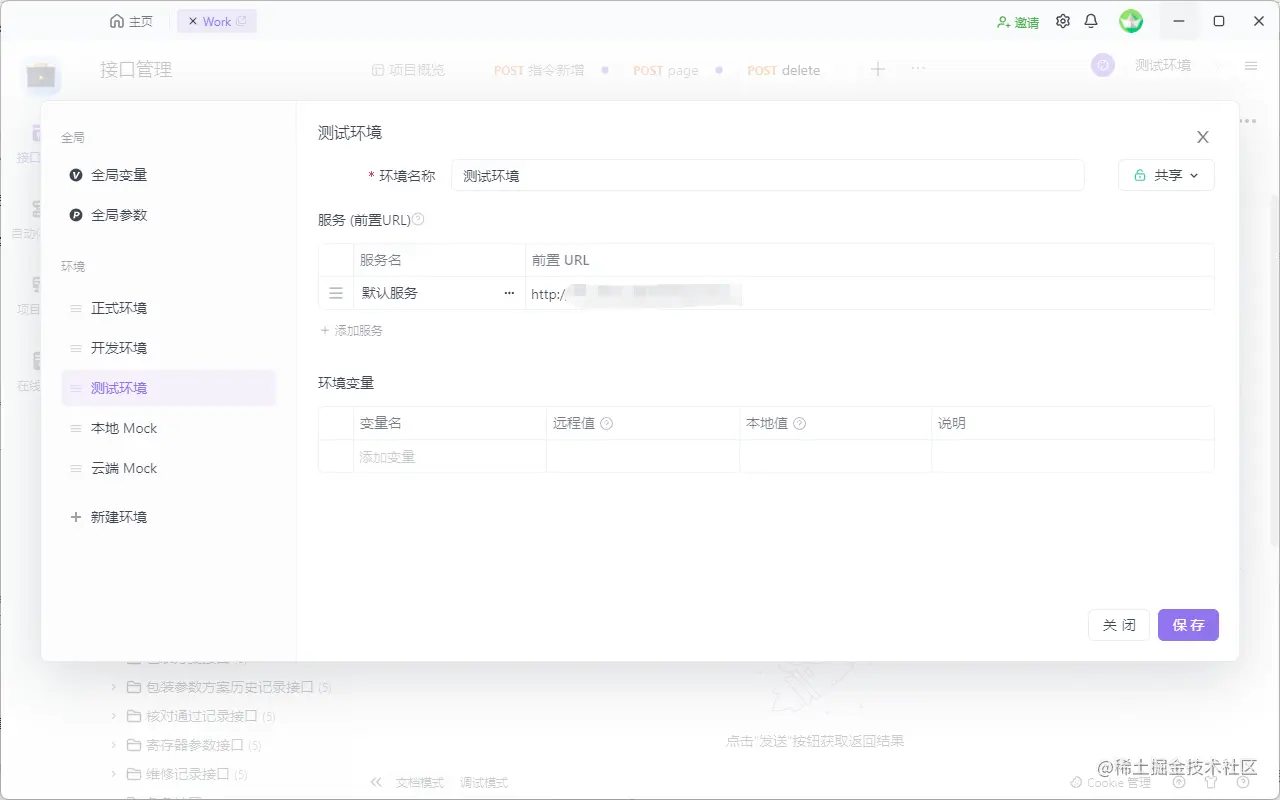
Task: Click 维修记录接口 tree item
Action: pos(188,774)
